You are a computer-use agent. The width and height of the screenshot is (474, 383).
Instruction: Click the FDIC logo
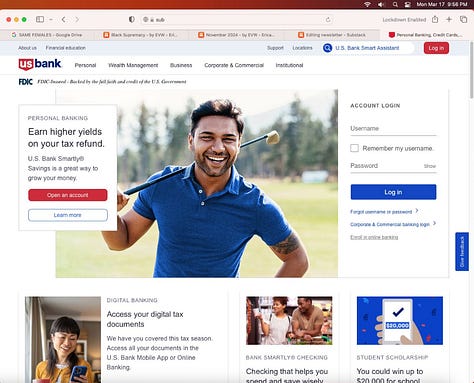(x=26, y=82)
